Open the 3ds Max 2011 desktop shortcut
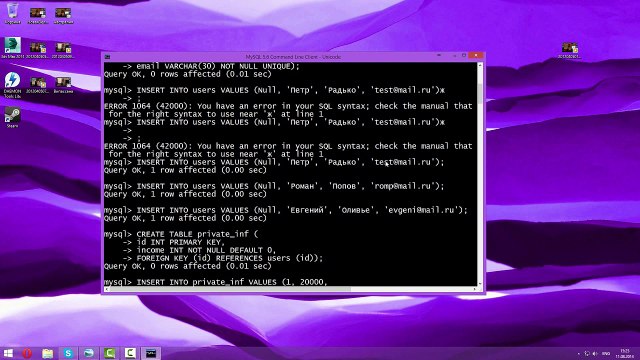Screen dimensions: 640x360 13,48
